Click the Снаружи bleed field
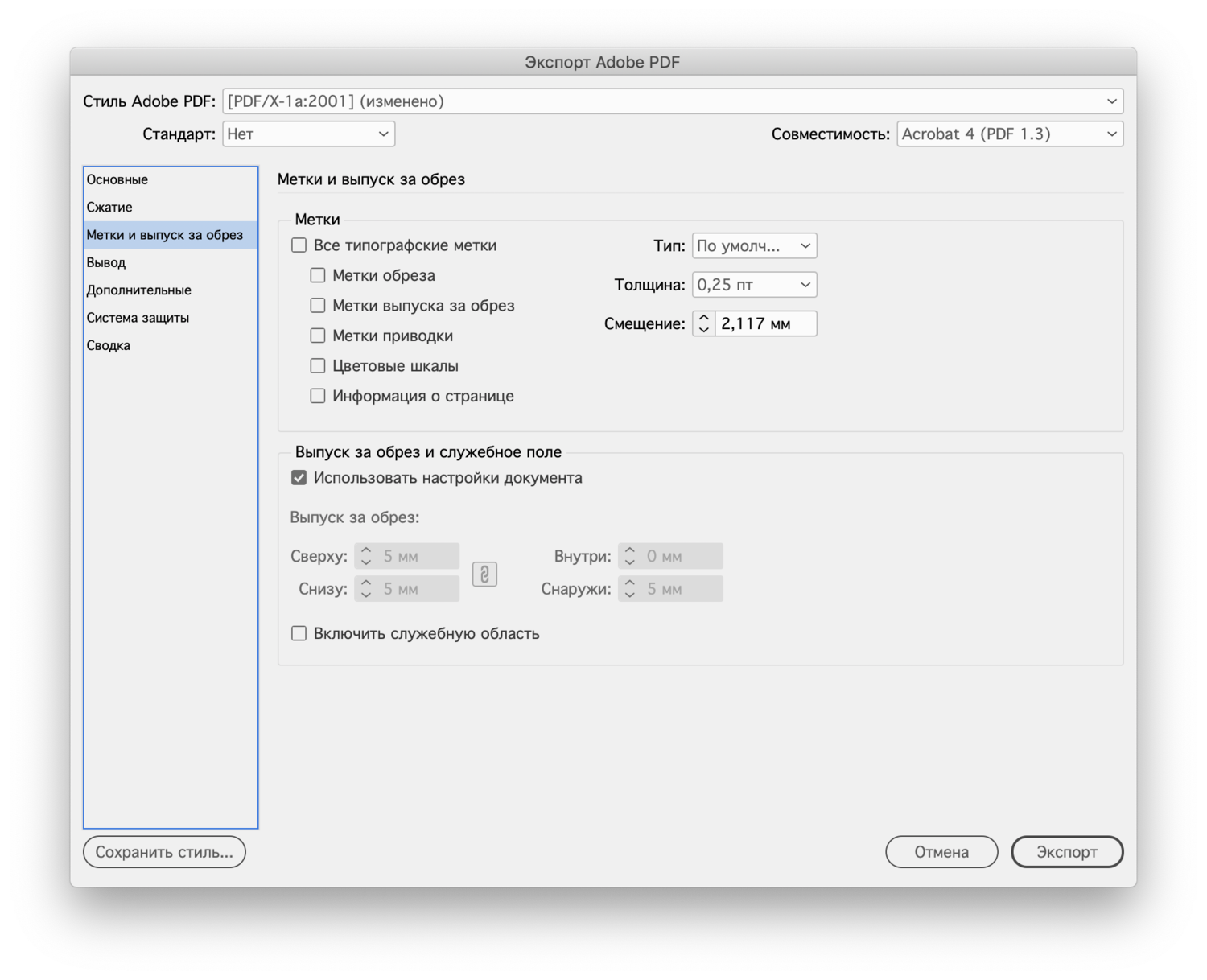 (682, 589)
